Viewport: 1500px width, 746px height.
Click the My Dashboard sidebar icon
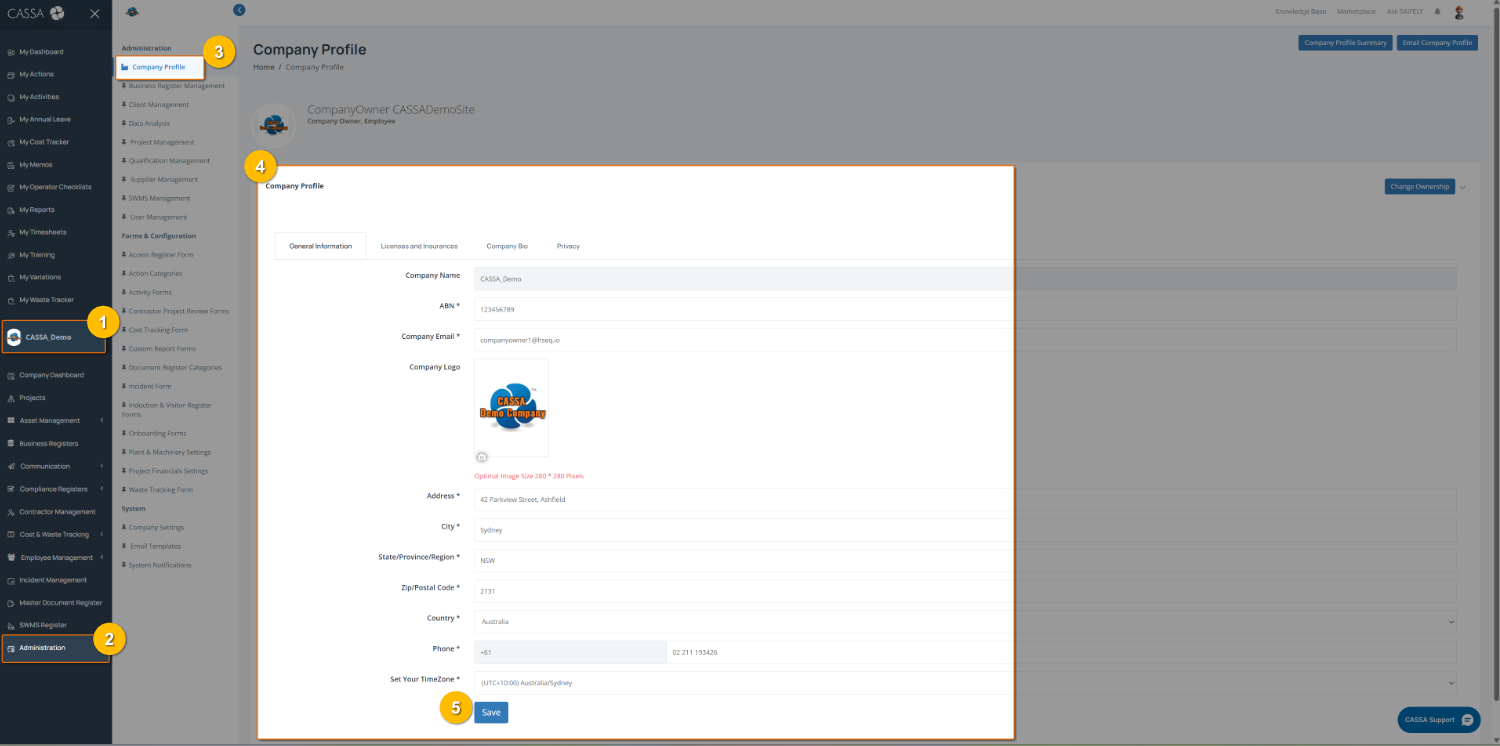point(11,52)
